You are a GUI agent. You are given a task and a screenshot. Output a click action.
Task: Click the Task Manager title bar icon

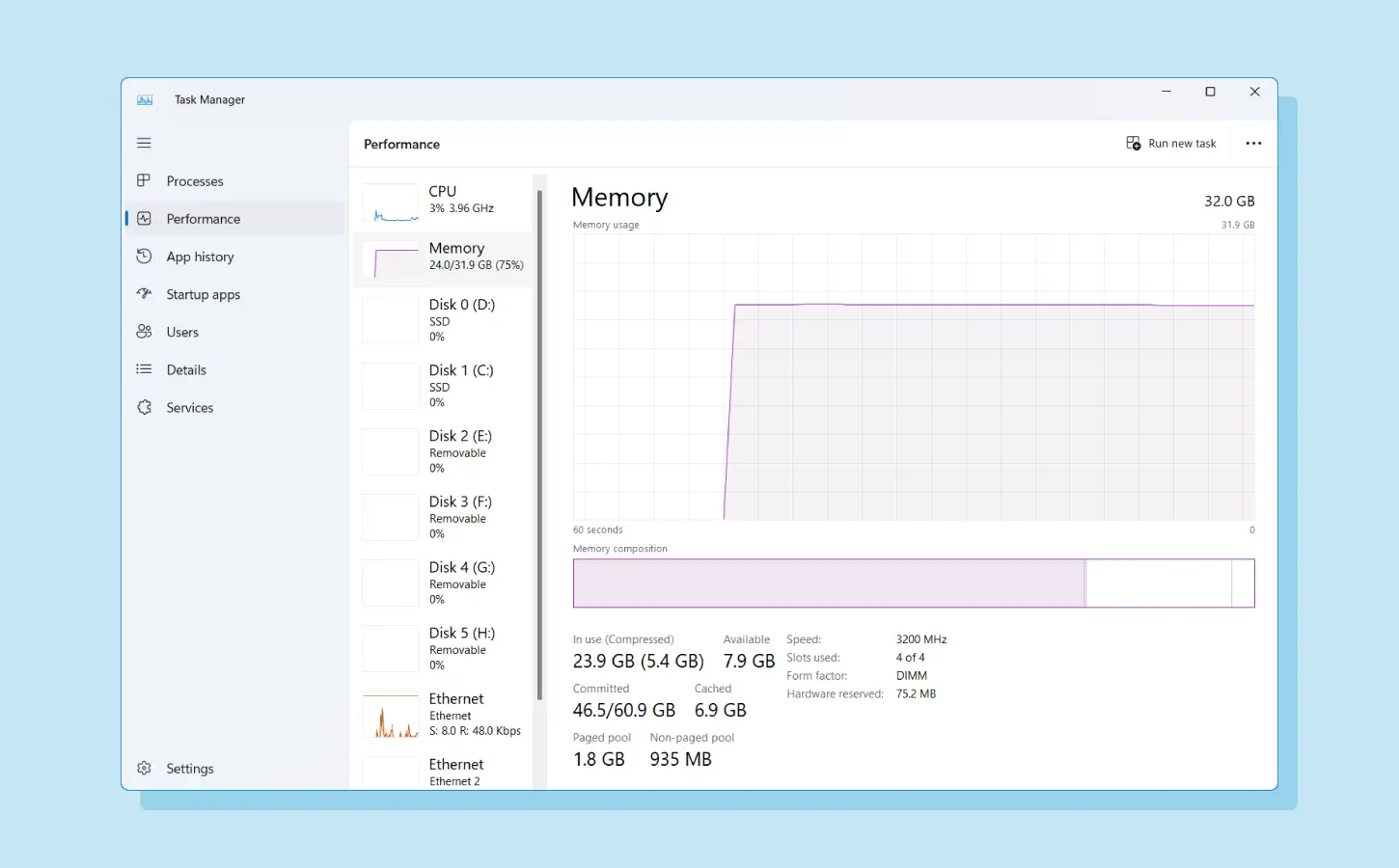pyautogui.click(x=144, y=99)
